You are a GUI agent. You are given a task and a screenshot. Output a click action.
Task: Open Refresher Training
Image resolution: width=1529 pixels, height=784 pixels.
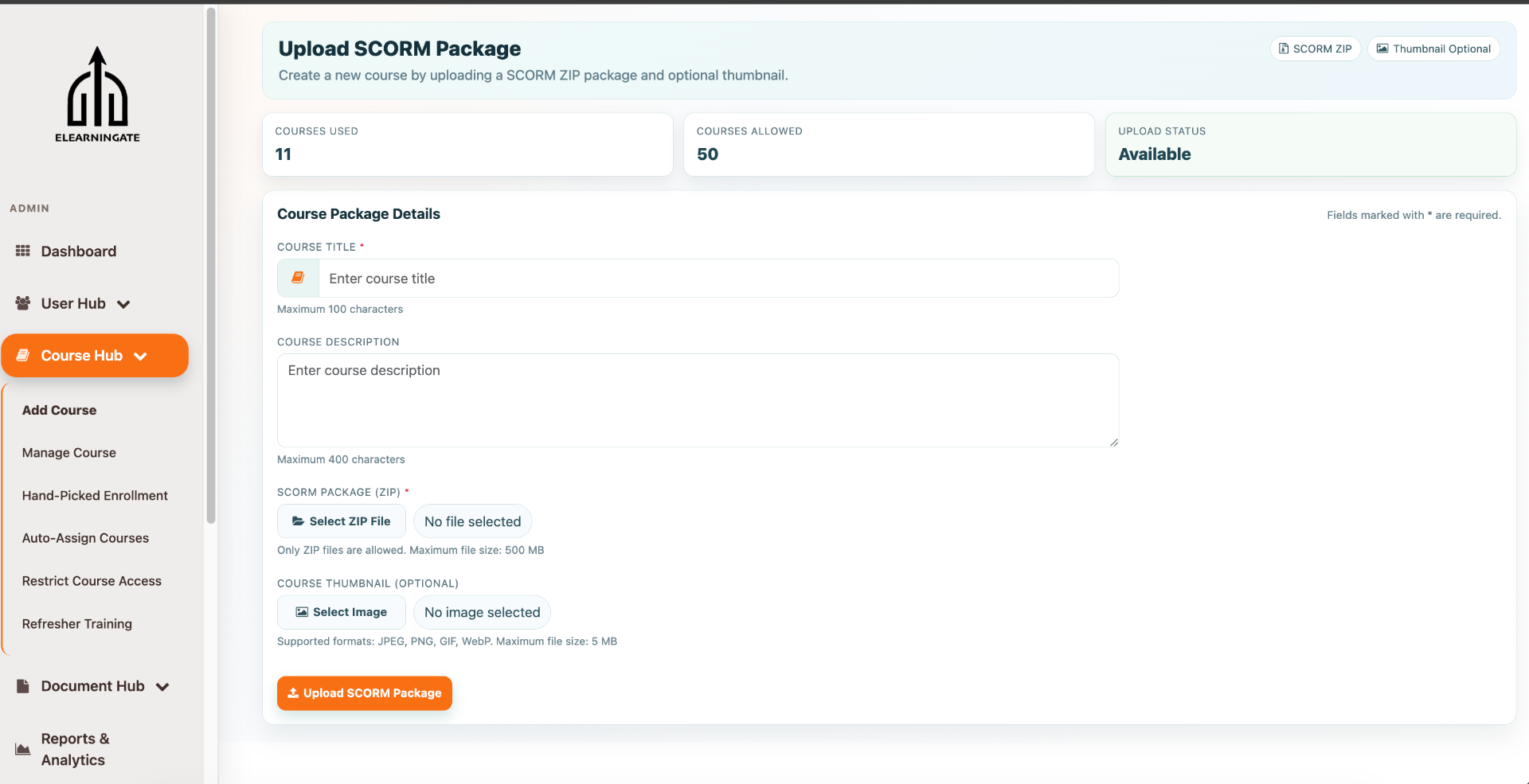pyautogui.click(x=77, y=624)
